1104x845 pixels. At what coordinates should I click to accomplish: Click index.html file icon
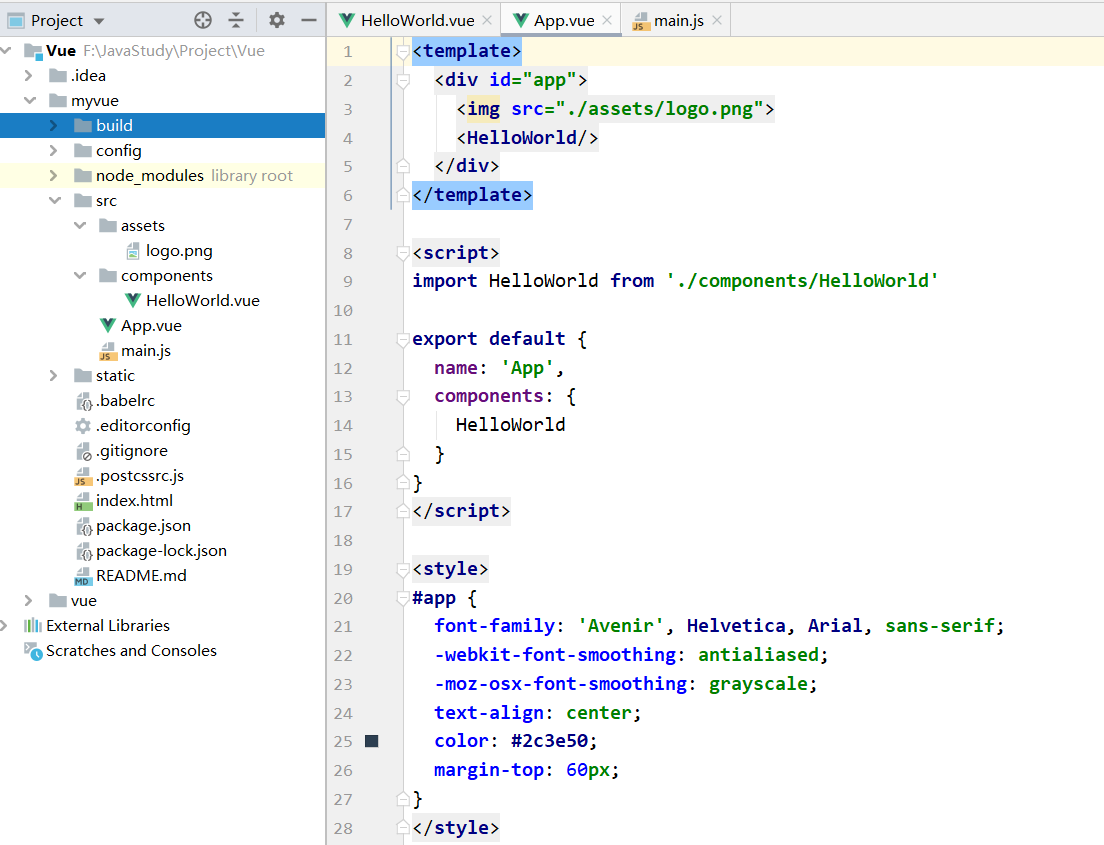pos(83,501)
